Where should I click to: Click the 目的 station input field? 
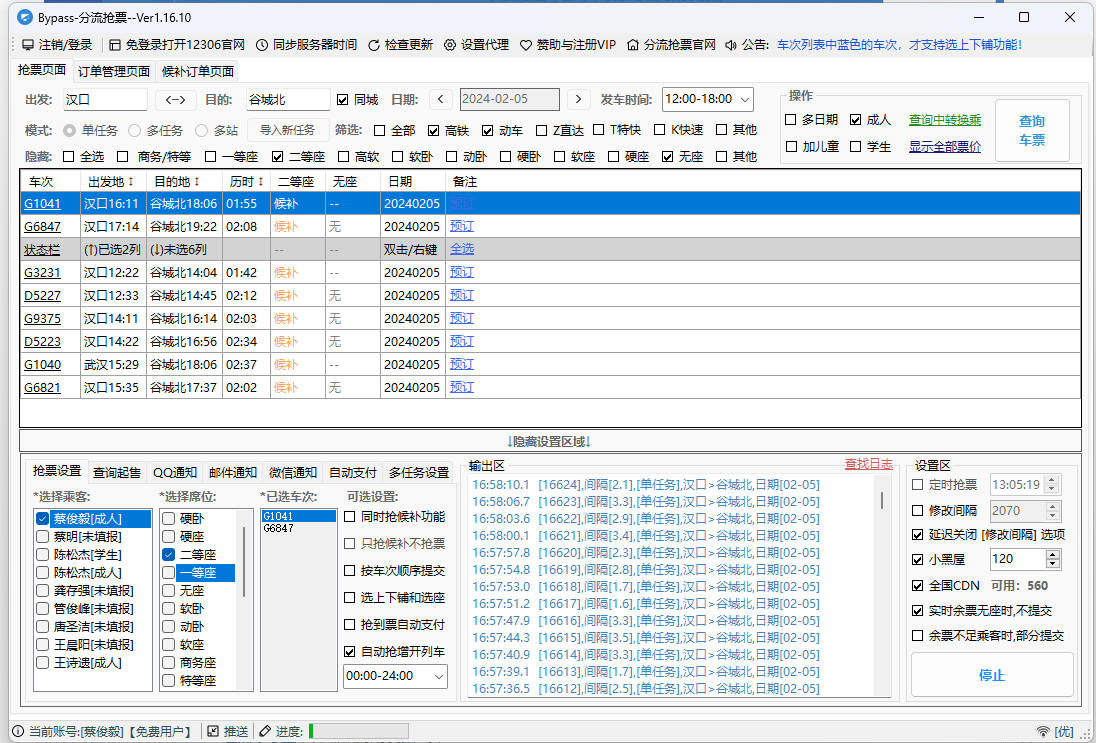287,99
